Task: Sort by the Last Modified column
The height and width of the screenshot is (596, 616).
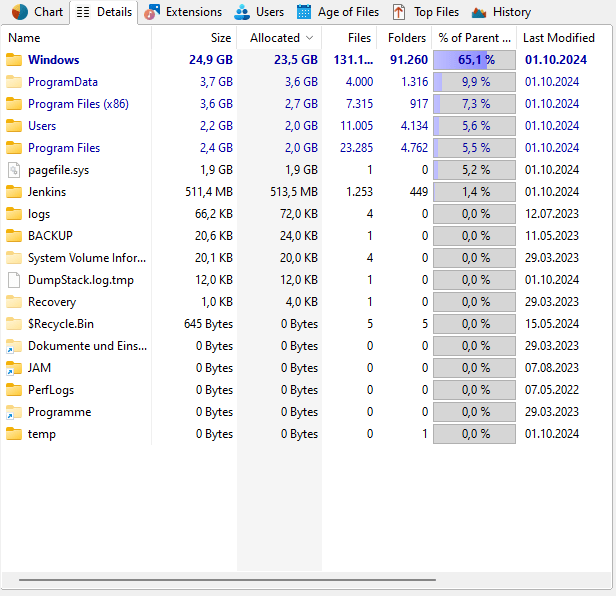Action: pos(558,38)
